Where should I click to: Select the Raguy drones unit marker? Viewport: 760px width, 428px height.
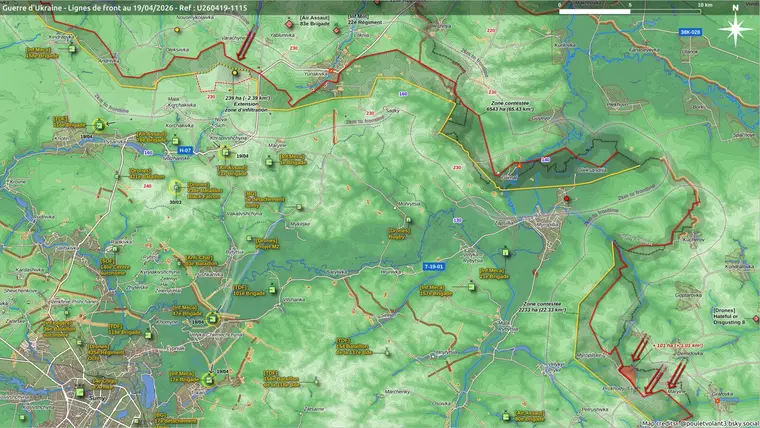point(409,220)
